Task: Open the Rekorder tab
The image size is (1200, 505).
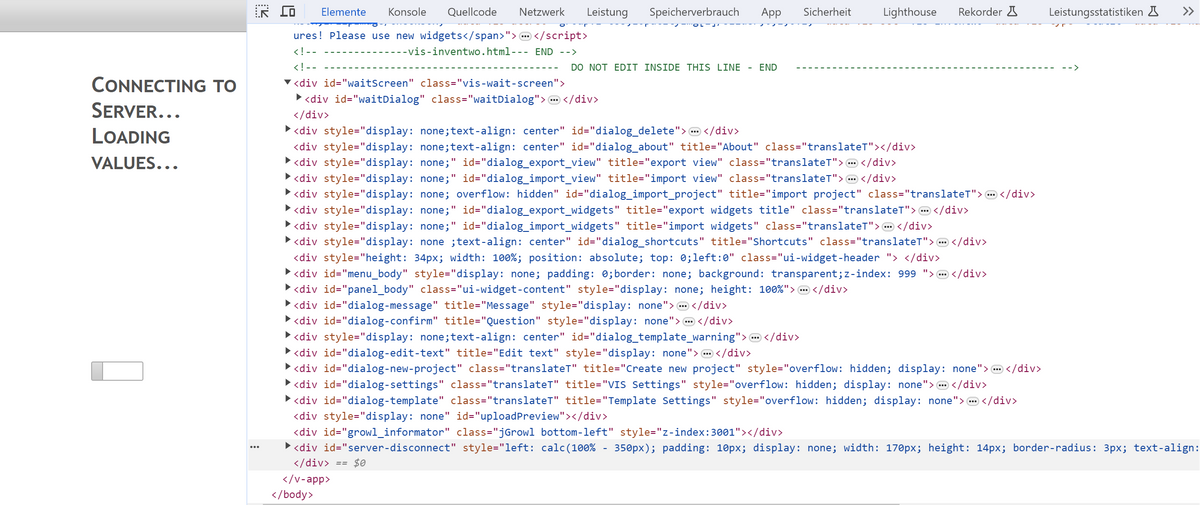Action: pos(987,12)
